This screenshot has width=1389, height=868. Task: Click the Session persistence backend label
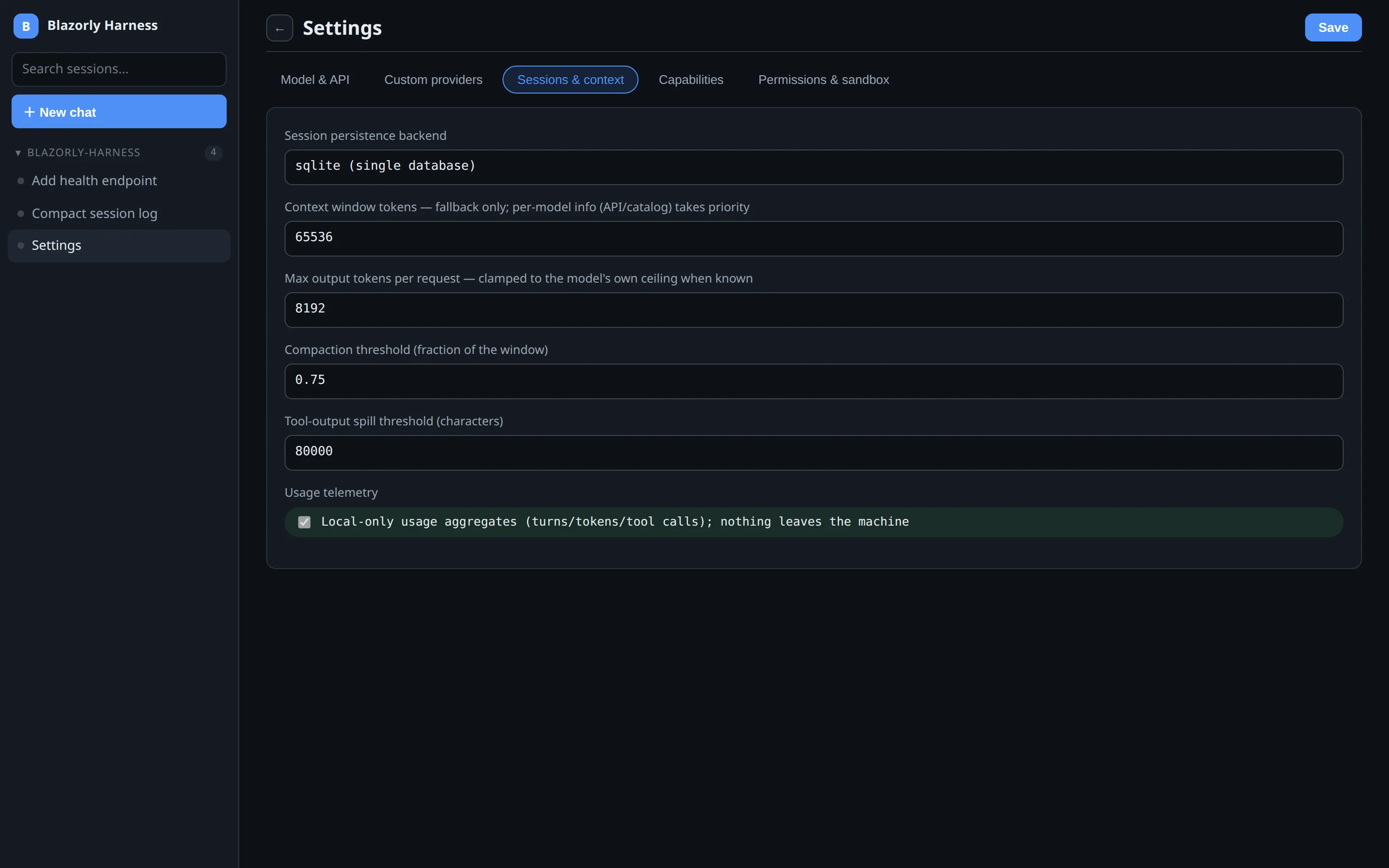coord(365,136)
